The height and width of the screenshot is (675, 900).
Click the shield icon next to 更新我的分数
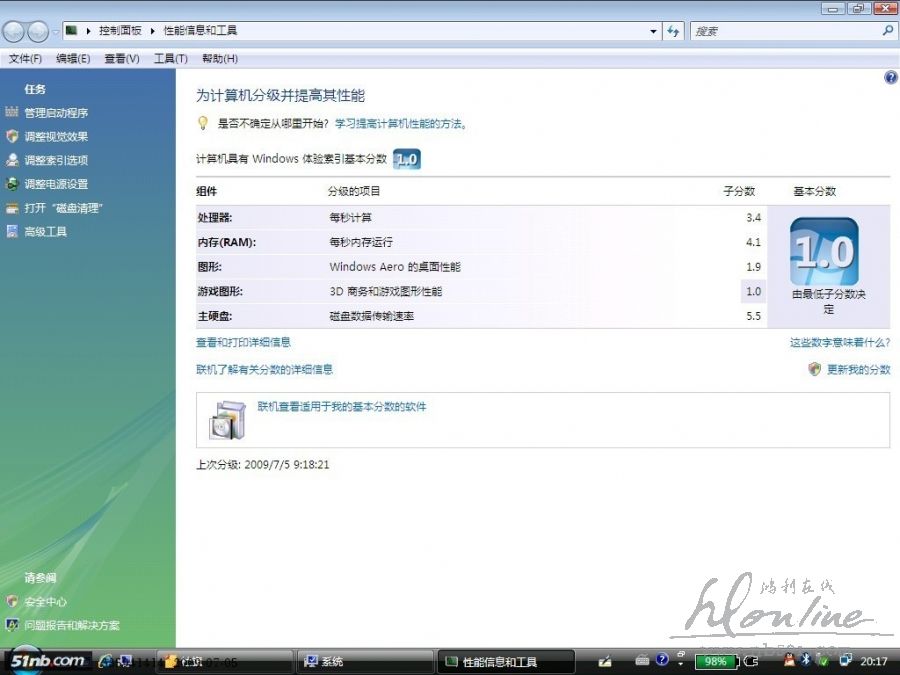[x=815, y=369]
